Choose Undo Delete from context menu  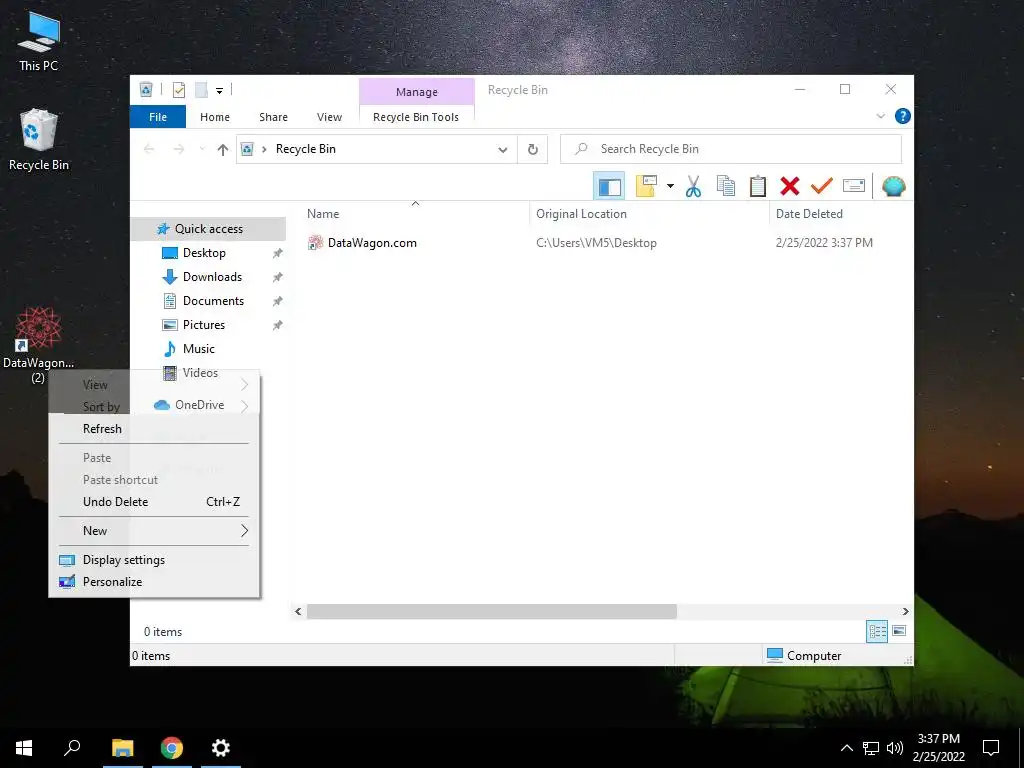pyautogui.click(x=154, y=502)
